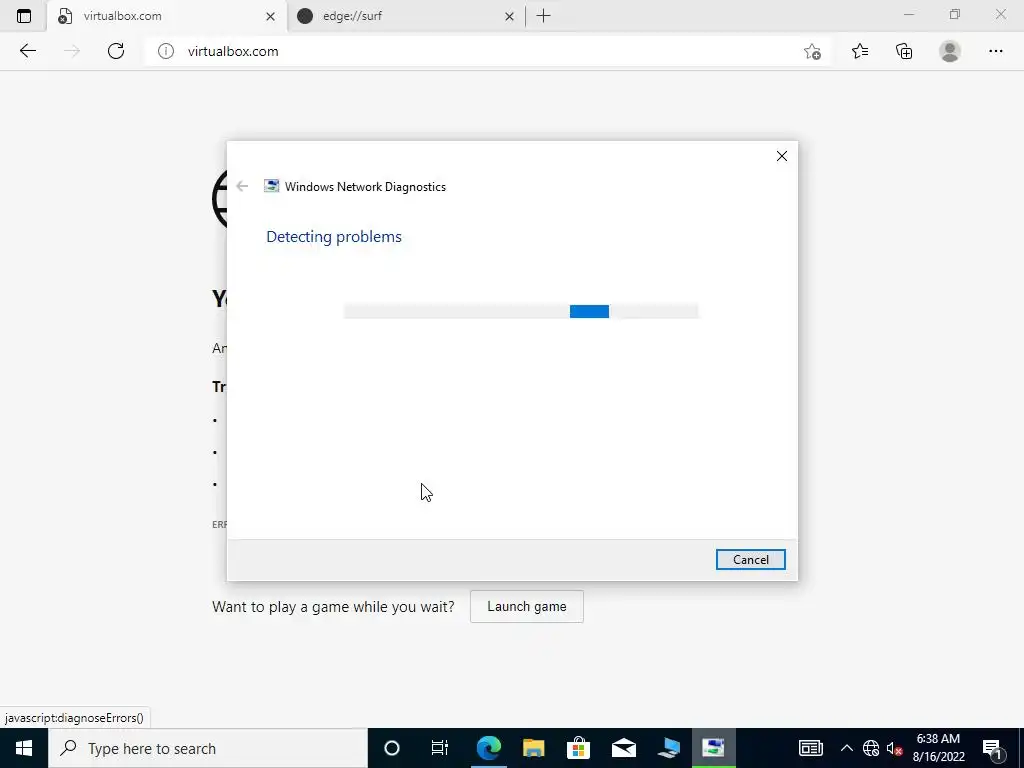The image size is (1024, 768).
Task: Open the Favorites list
Action: tap(860, 51)
